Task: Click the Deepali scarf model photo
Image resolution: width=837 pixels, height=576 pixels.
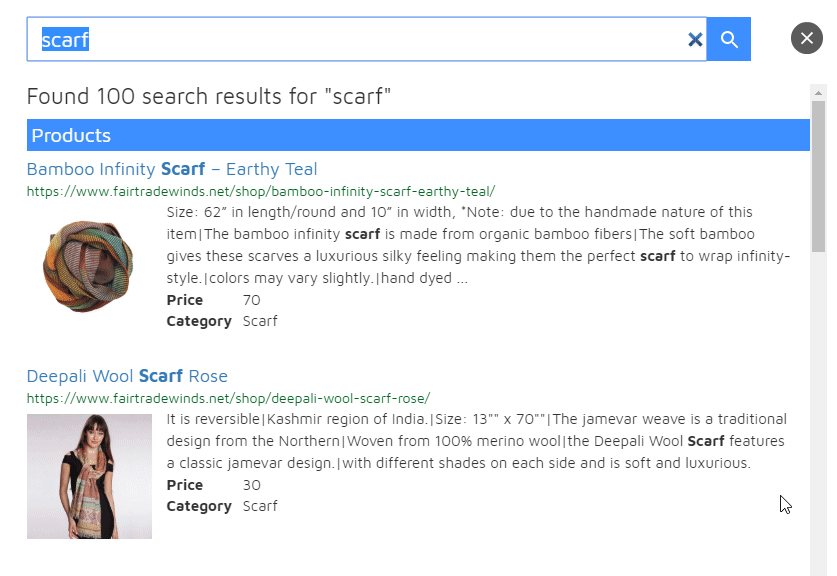Action: (89, 477)
